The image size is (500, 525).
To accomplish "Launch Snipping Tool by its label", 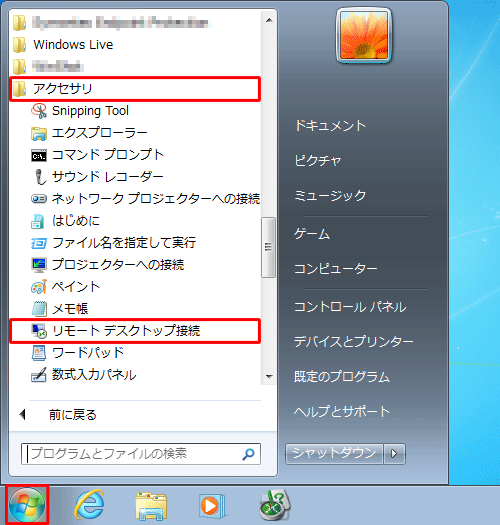I will pos(90,111).
